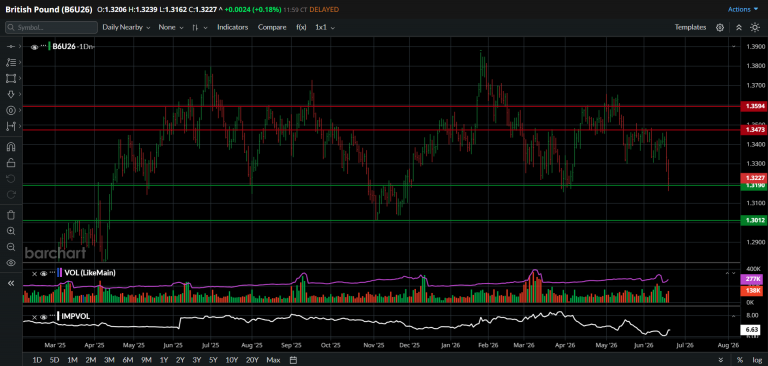Open the f(x) expressions menu
This screenshot has height=366, width=768.
301,27
